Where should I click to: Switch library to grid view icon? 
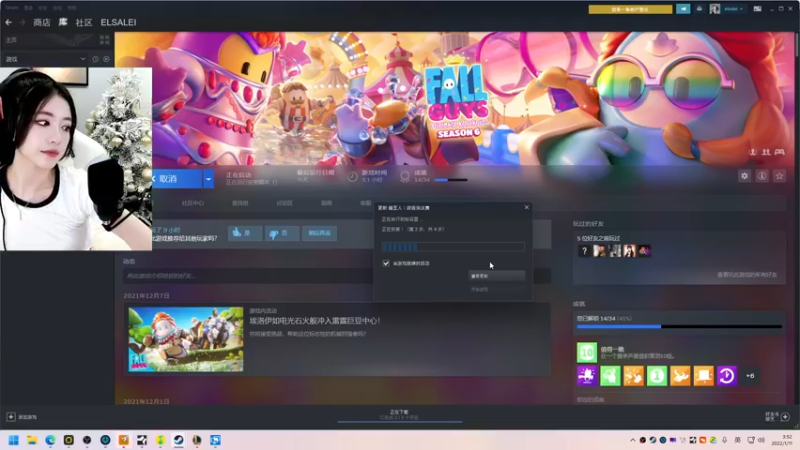pos(105,40)
